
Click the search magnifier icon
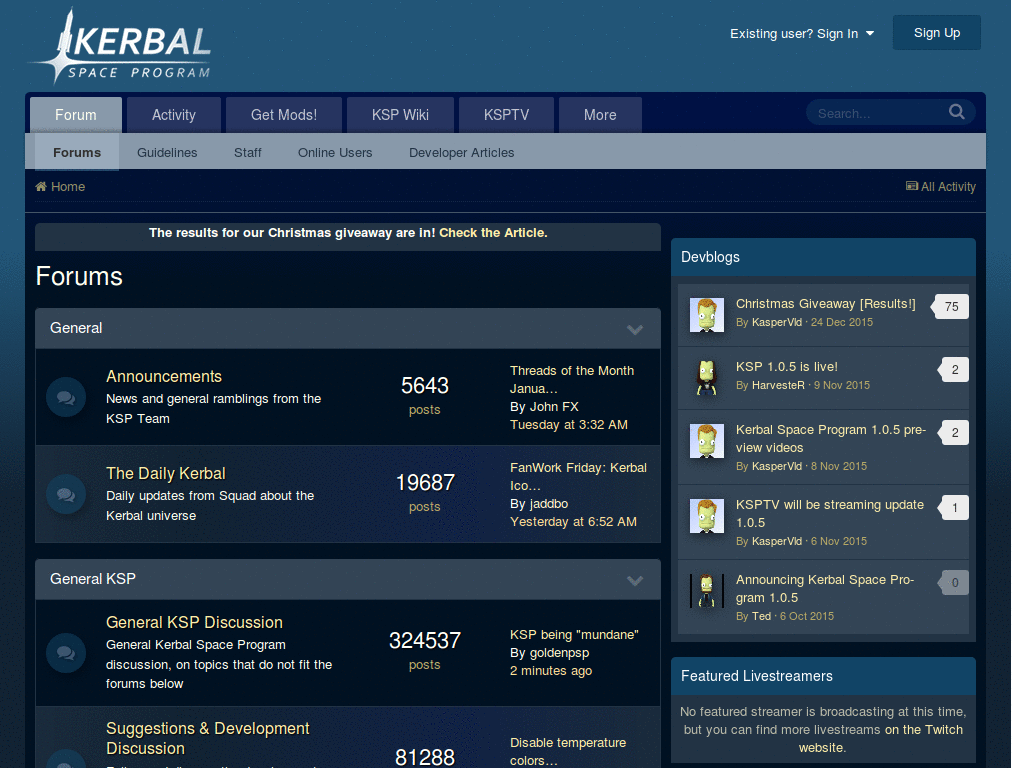tap(957, 112)
